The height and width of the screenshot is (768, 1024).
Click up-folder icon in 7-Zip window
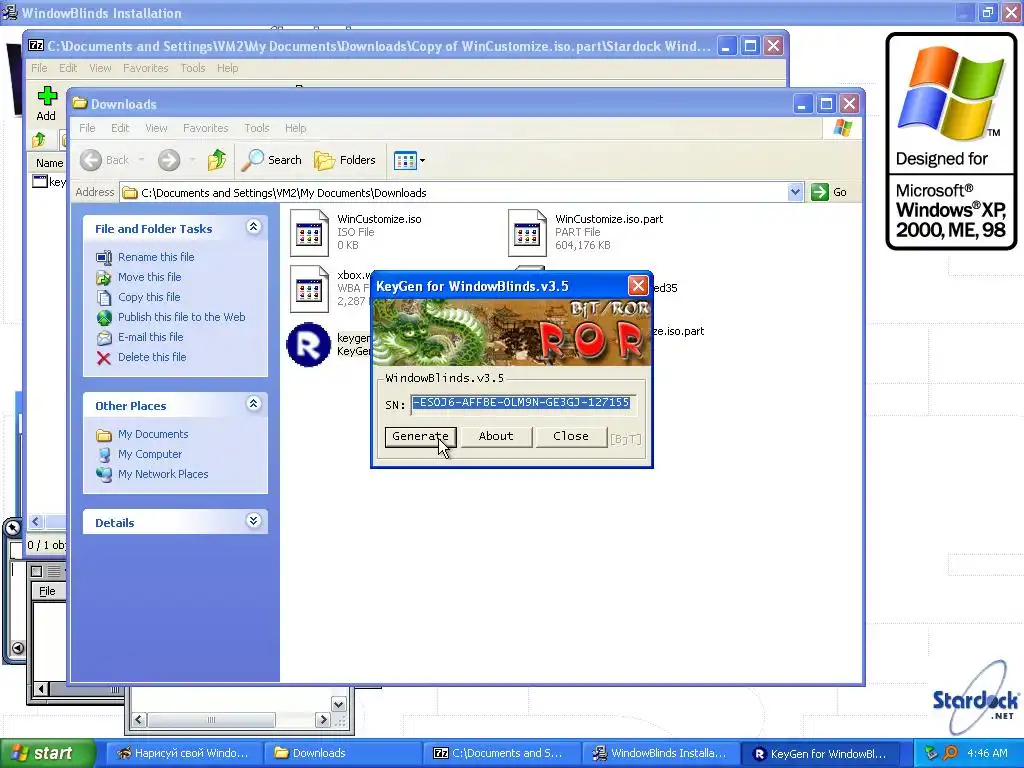pyautogui.click(x=39, y=139)
